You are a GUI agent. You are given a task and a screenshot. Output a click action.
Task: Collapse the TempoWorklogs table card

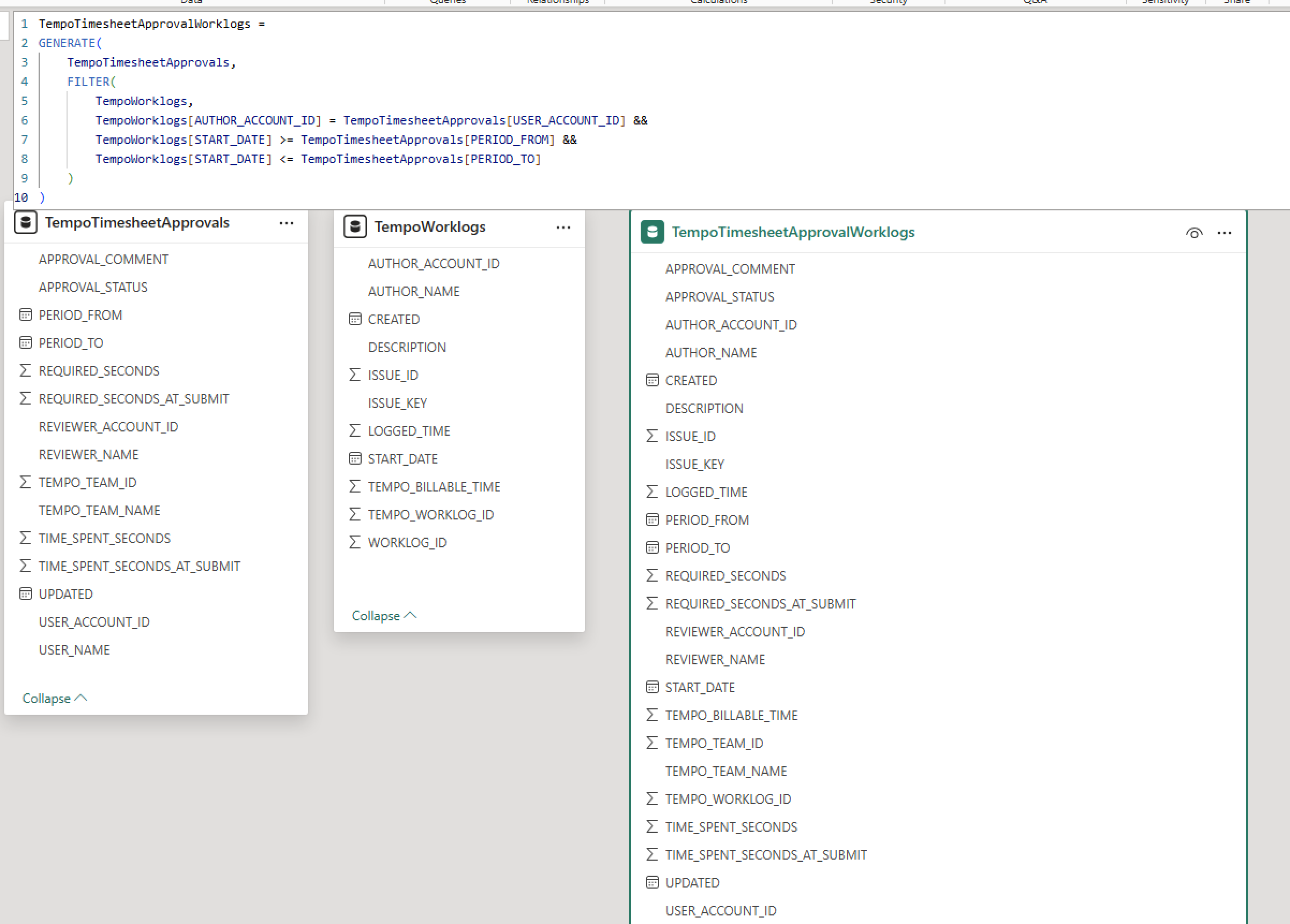[x=384, y=615]
